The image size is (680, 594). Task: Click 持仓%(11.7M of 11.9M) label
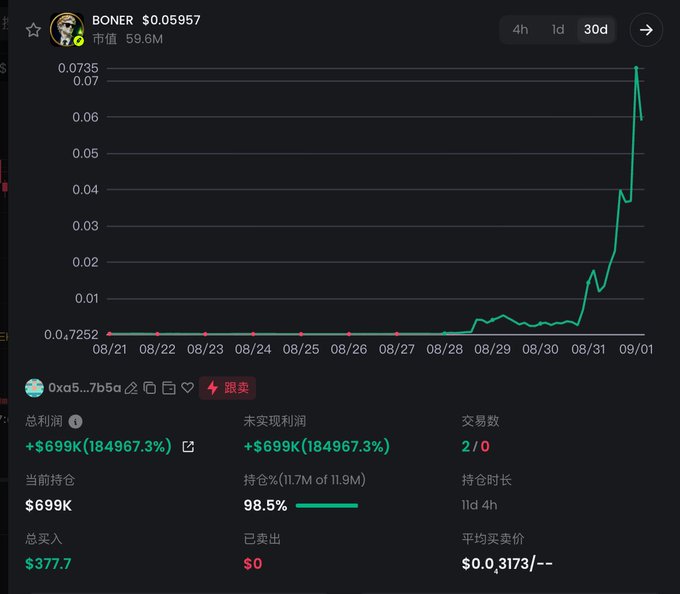pyautogui.click(x=304, y=480)
